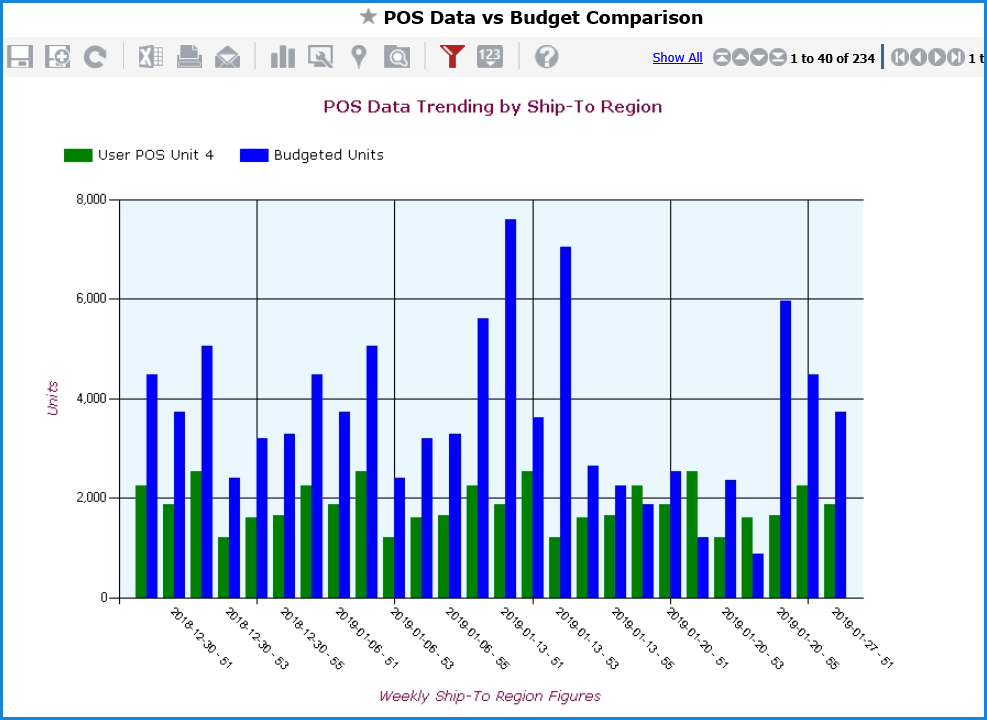Image resolution: width=987 pixels, height=720 pixels.
Task: Refresh the report using the circular arrow
Action: [95, 57]
